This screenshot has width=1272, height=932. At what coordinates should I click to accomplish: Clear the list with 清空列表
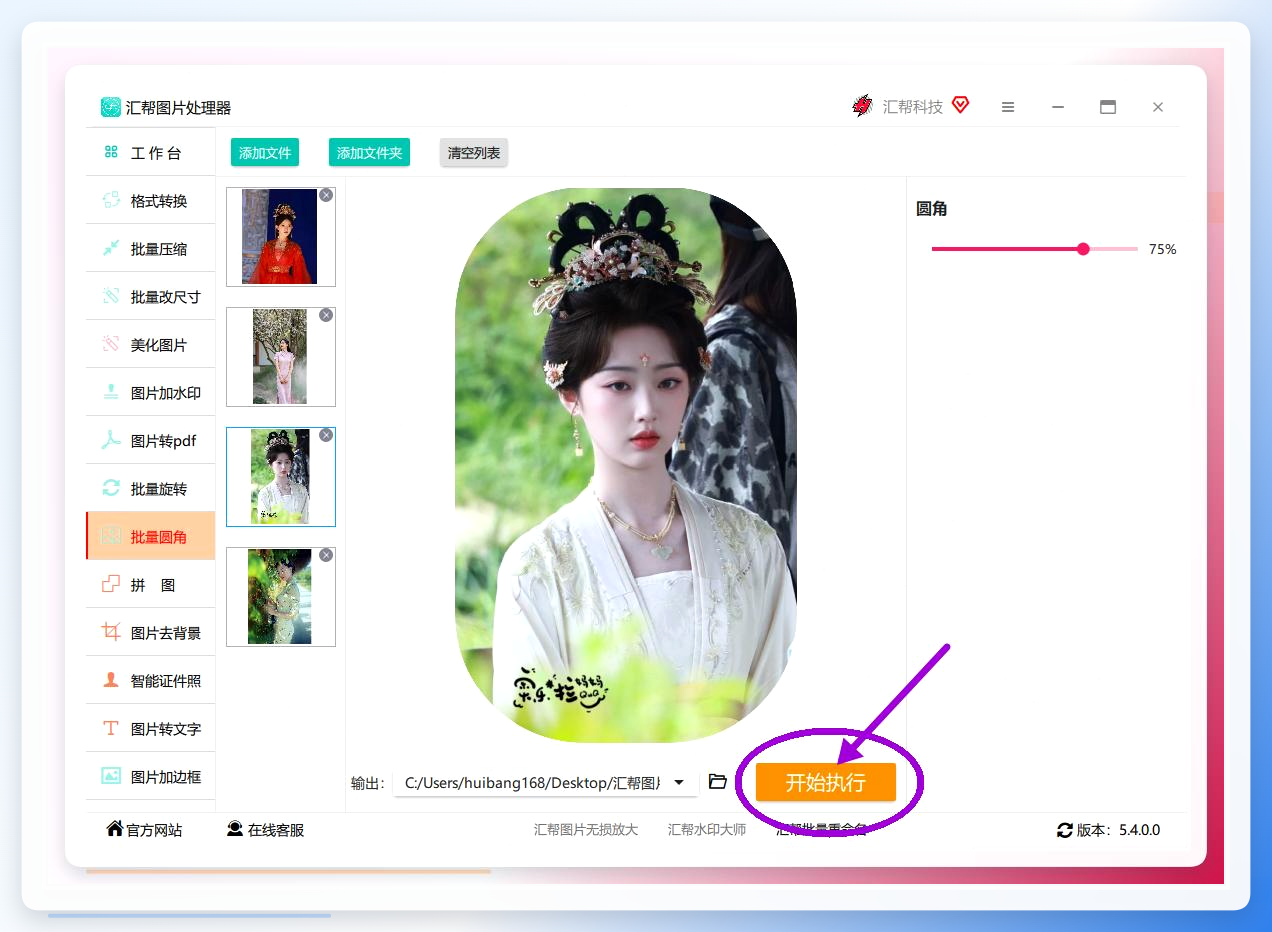pos(474,153)
